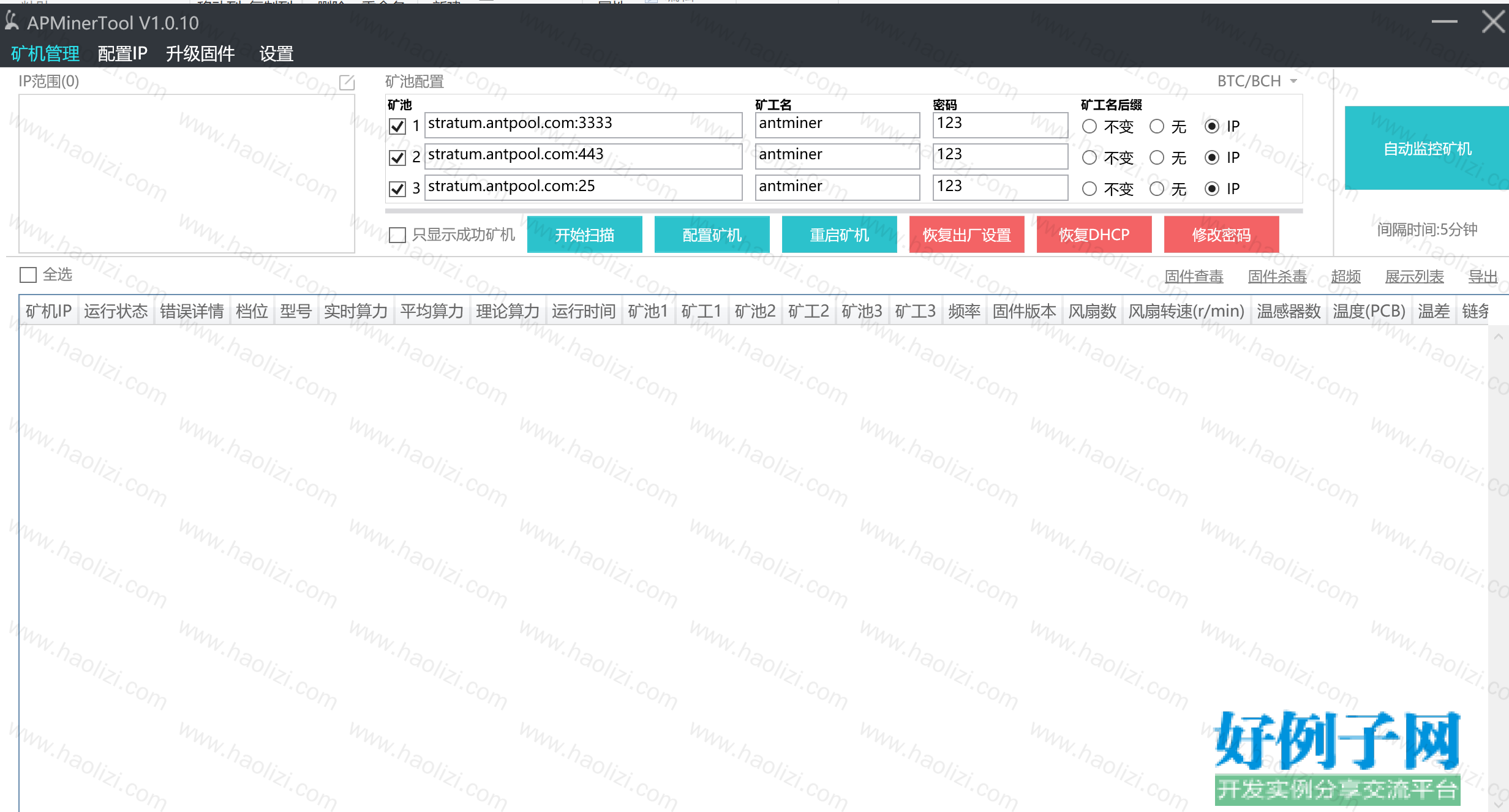Close the APMinerTool window

1493,21
